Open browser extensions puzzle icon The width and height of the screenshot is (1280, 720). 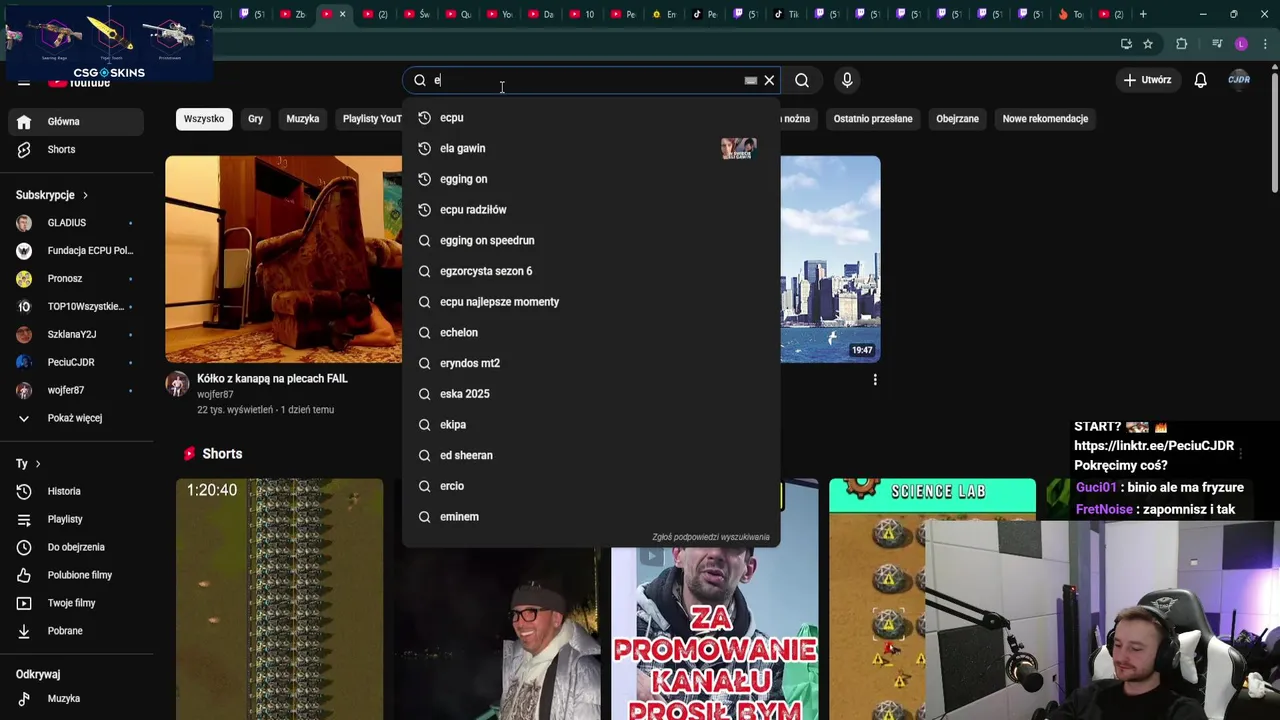click(1182, 44)
